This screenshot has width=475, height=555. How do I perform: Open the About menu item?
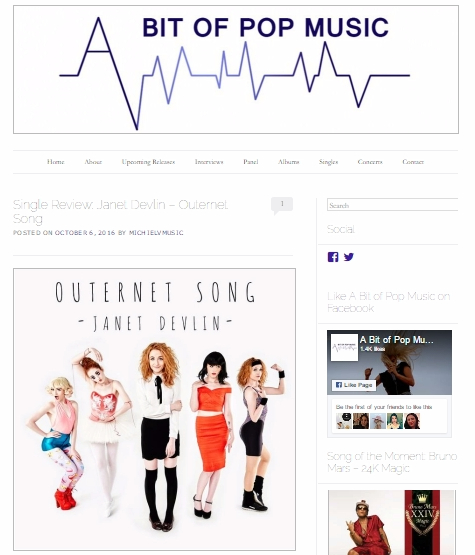[93, 162]
